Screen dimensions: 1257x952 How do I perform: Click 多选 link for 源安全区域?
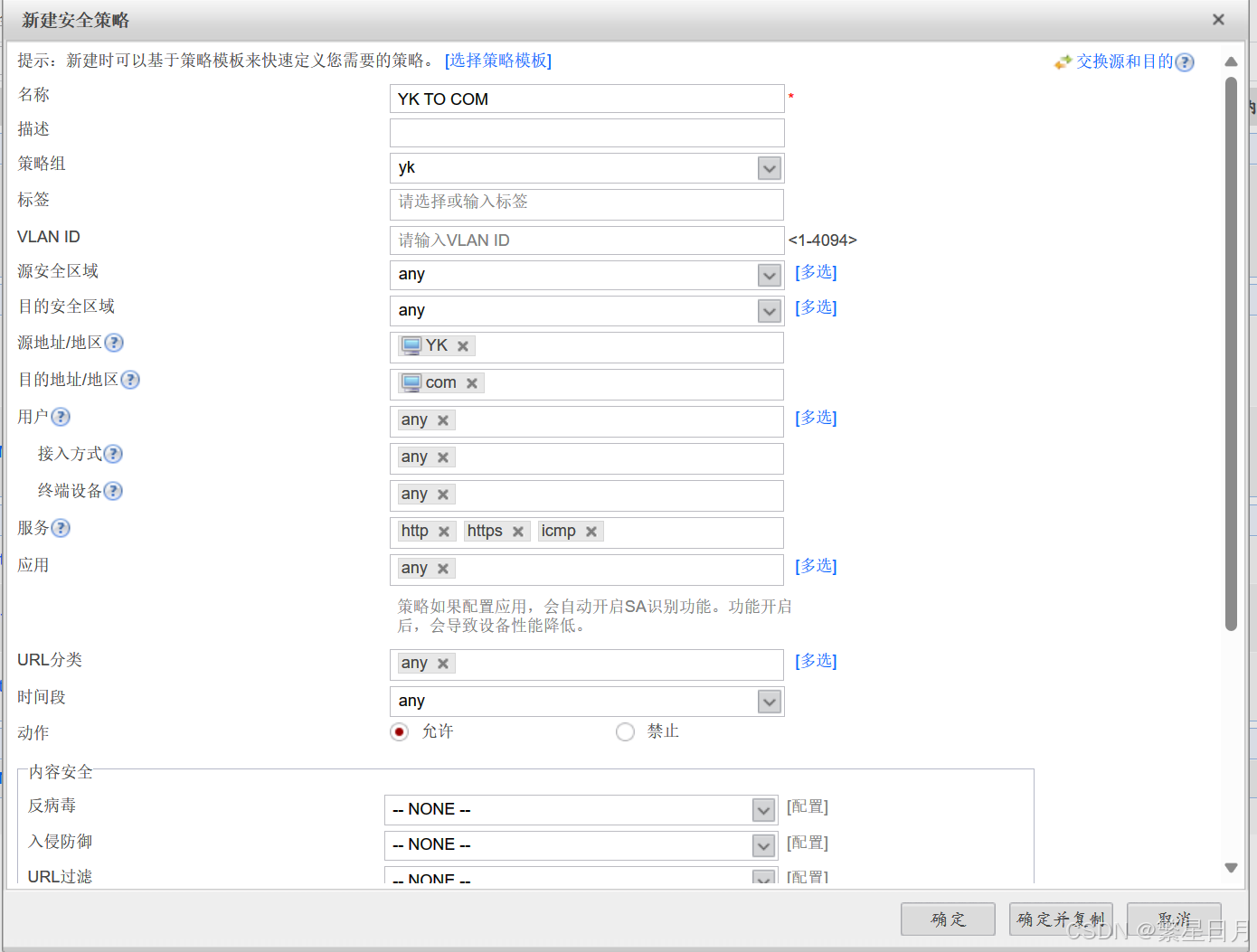click(816, 272)
